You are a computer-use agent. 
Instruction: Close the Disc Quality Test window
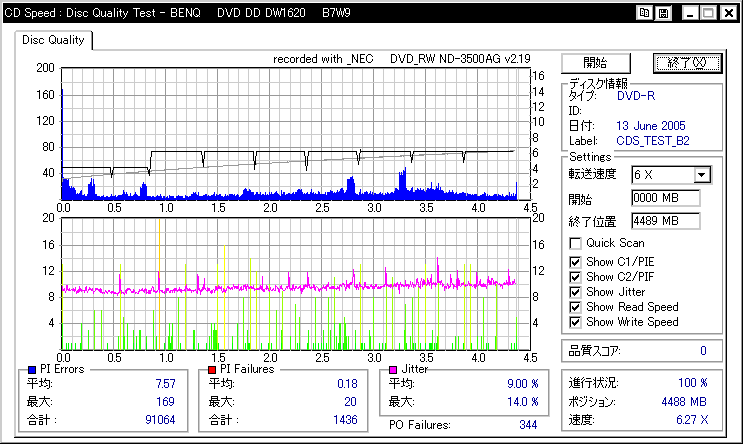pyautogui.click(x=729, y=13)
